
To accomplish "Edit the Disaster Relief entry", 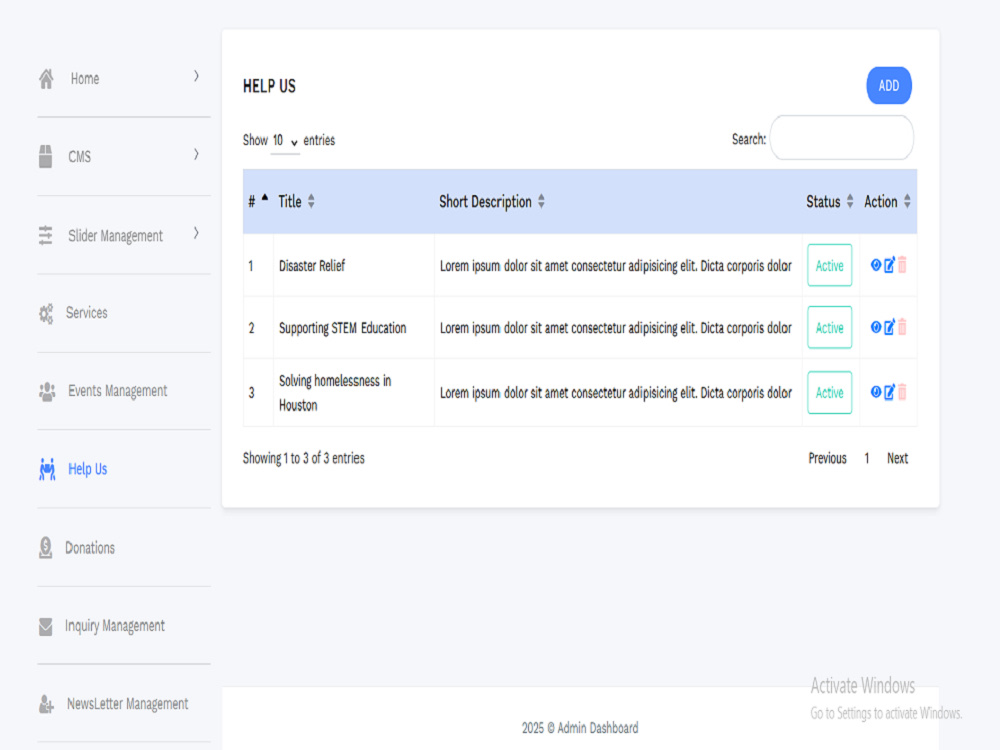I will click(x=889, y=265).
